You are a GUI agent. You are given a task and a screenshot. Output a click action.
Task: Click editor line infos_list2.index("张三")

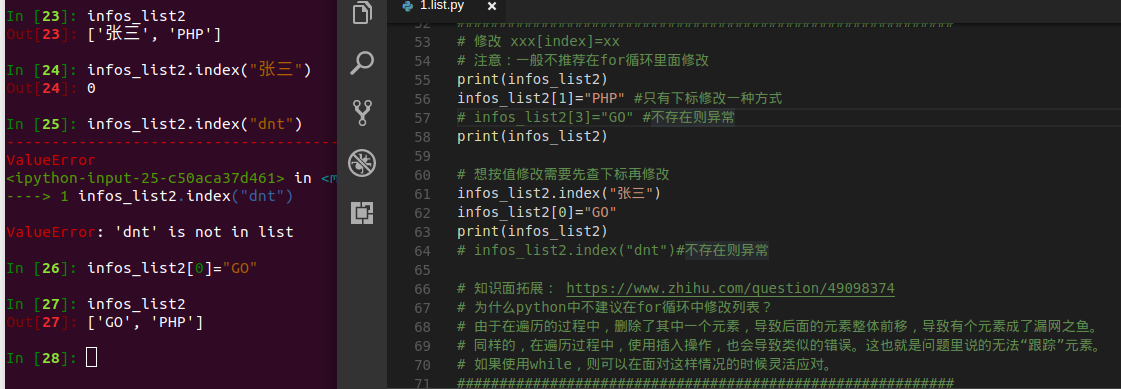(559, 194)
